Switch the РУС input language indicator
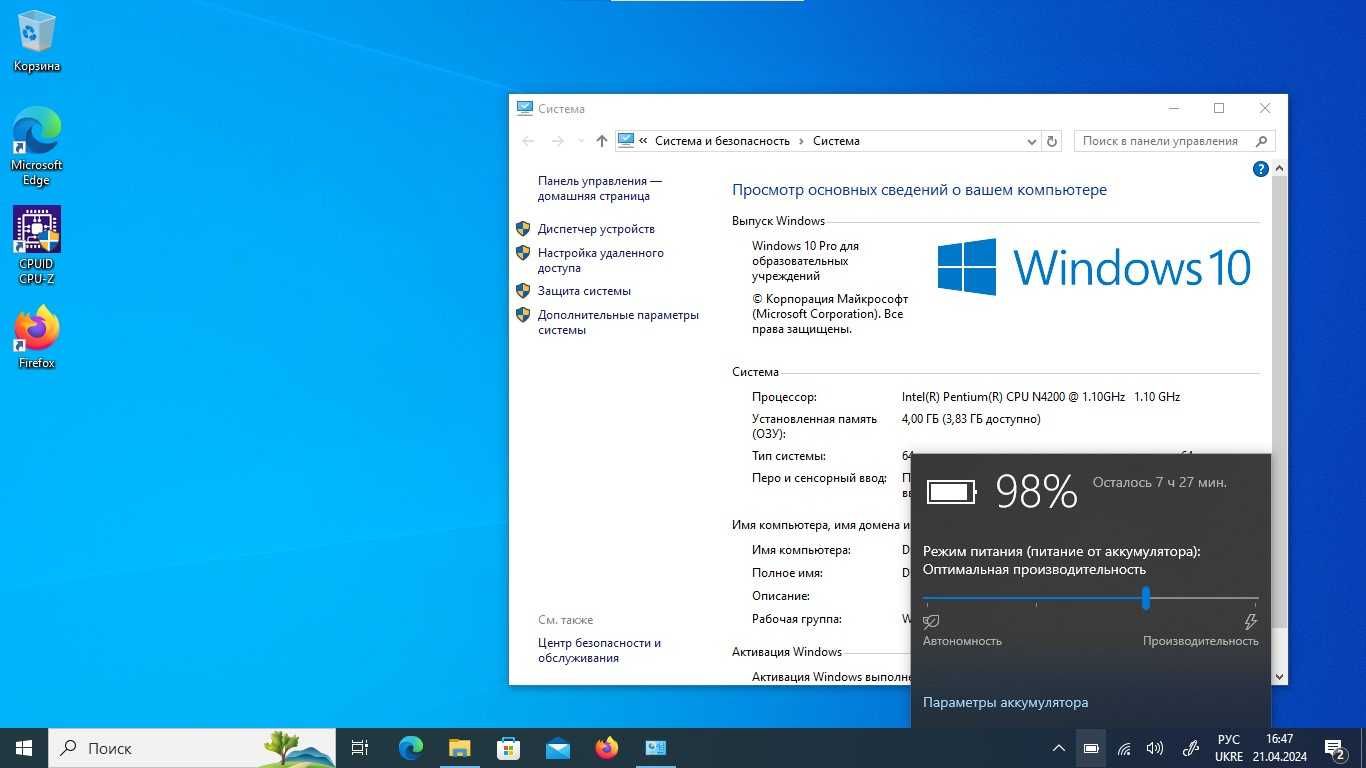Viewport: 1366px width, 768px height. (x=1229, y=740)
